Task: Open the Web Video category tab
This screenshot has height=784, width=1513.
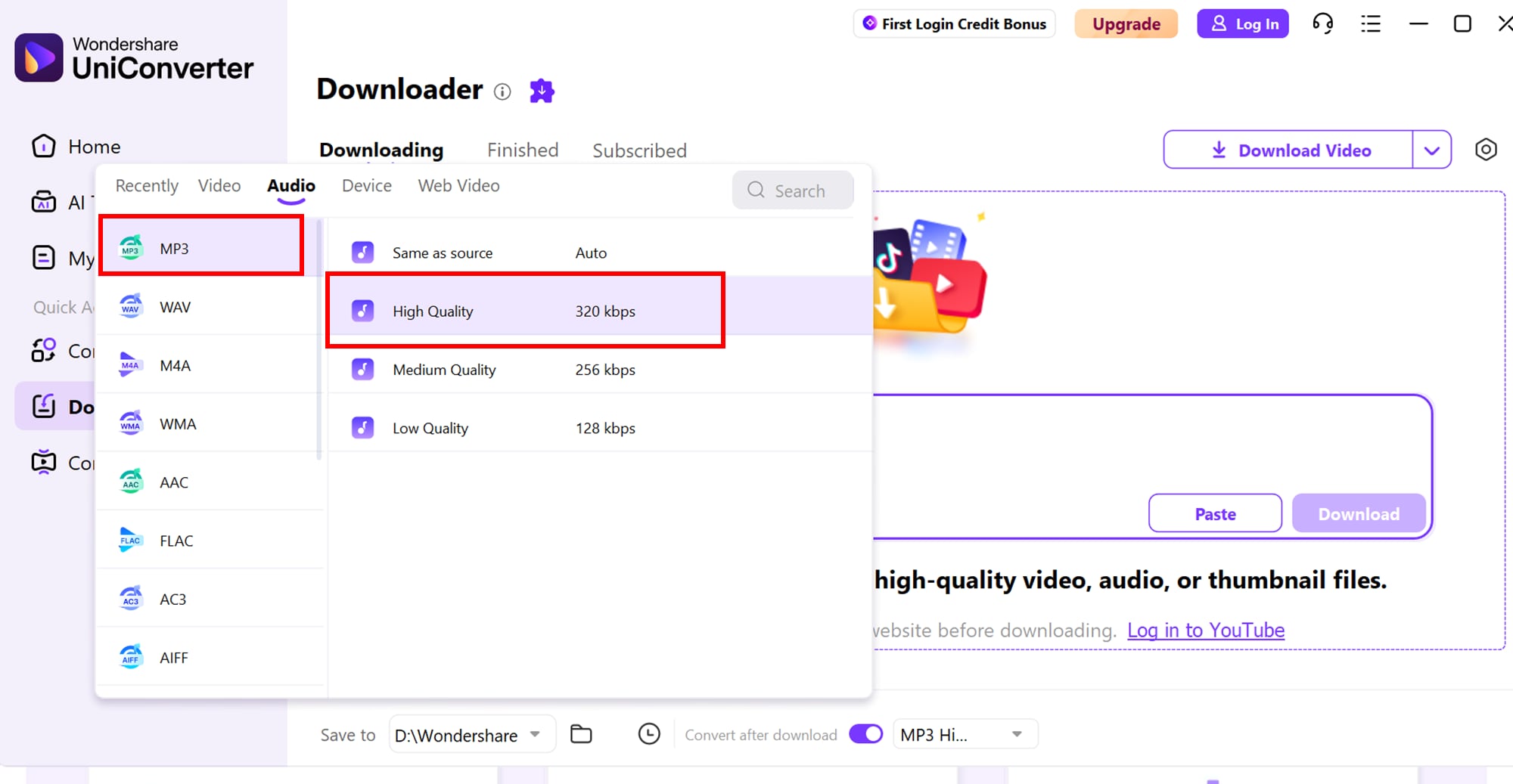Action: pyautogui.click(x=458, y=185)
